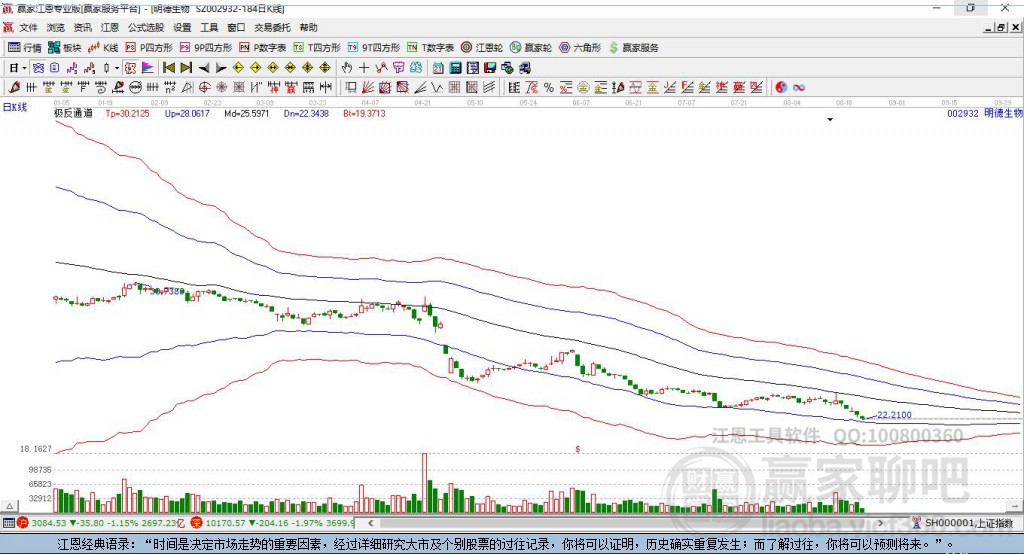This screenshot has width=1024, height=554.
Task: Click the percent sign drawing tool
Action: coord(548,87)
